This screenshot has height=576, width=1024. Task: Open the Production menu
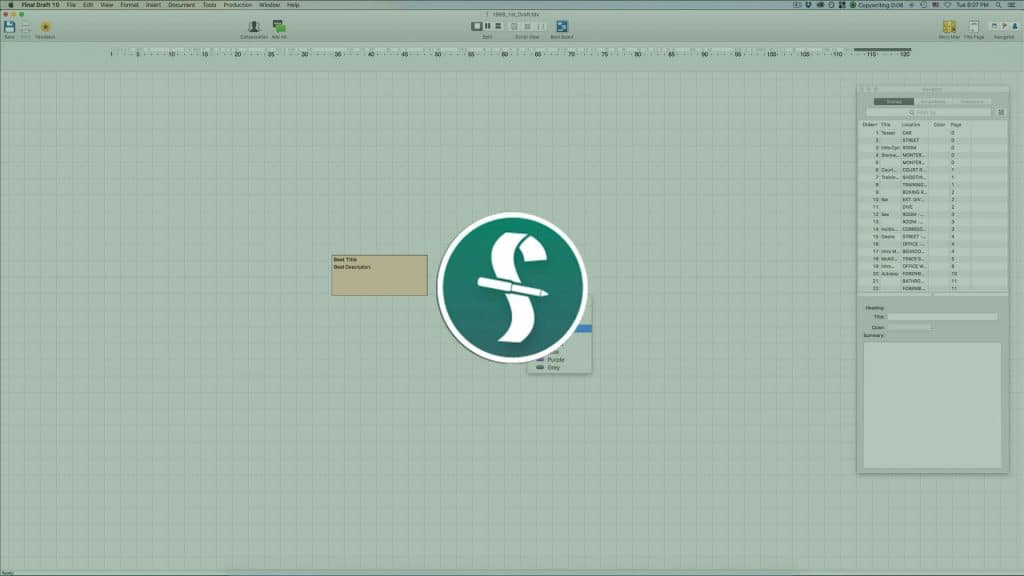pyautogui.click(x=238, y=5)
